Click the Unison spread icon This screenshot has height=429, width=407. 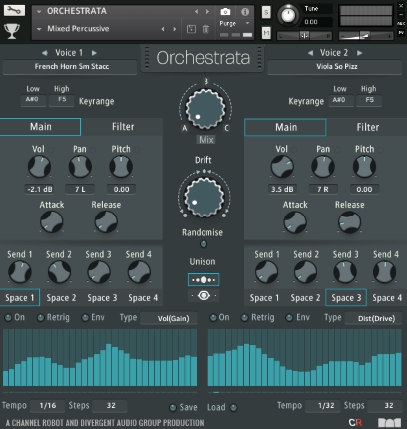point(203,280)
